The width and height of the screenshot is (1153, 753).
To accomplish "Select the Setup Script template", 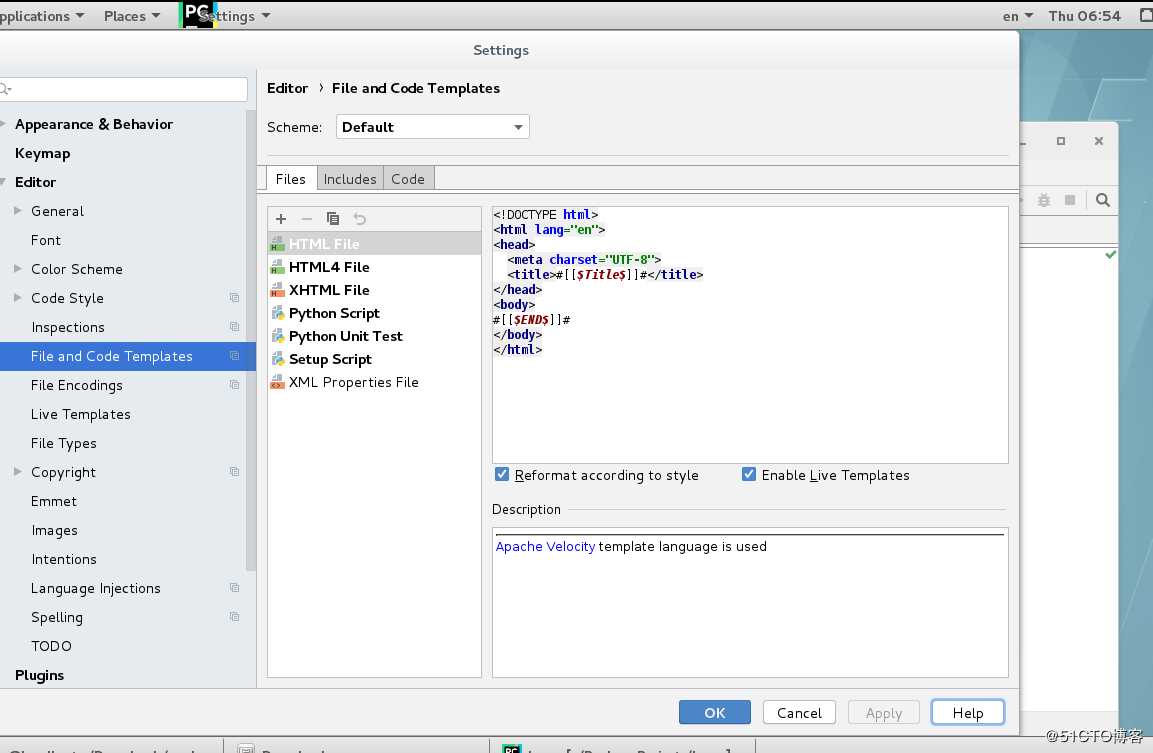I will tap(374, 359).
